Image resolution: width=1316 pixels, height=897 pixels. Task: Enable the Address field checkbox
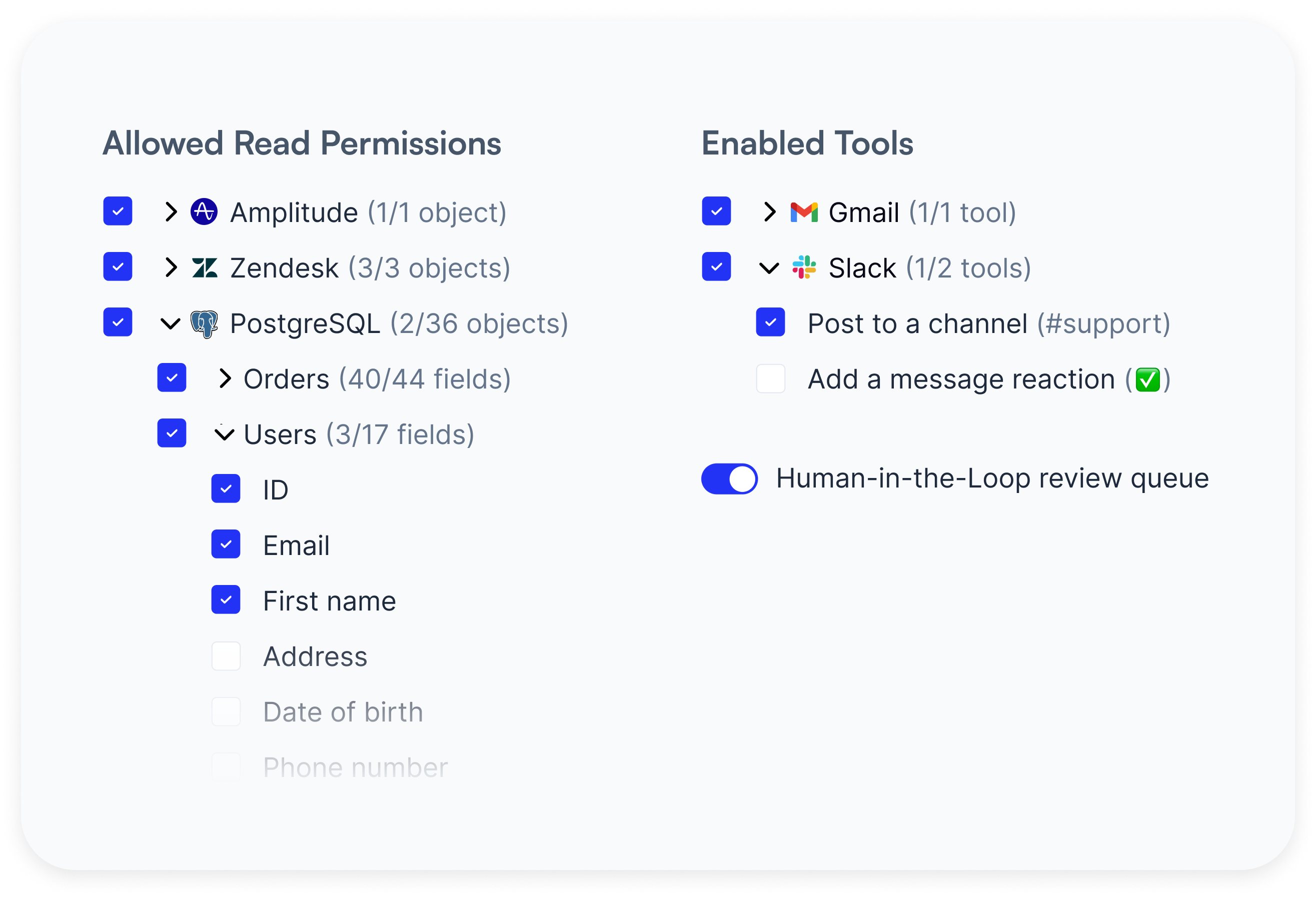[226, 656]
